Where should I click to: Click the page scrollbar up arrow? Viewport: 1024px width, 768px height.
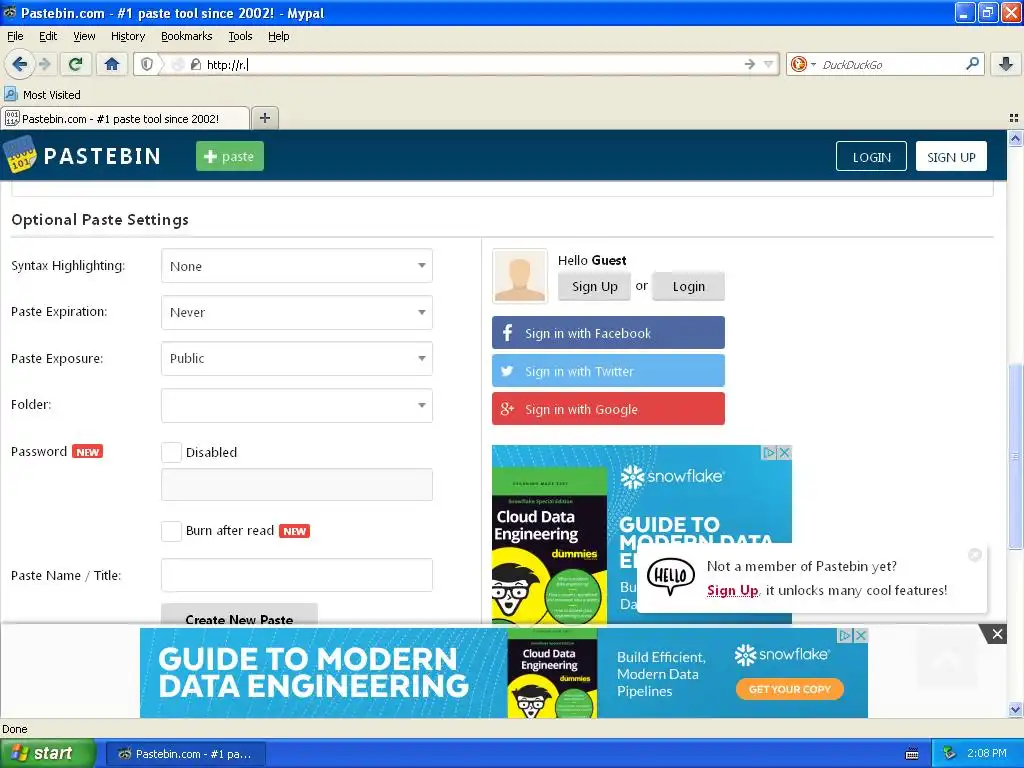pos(1015,138)
